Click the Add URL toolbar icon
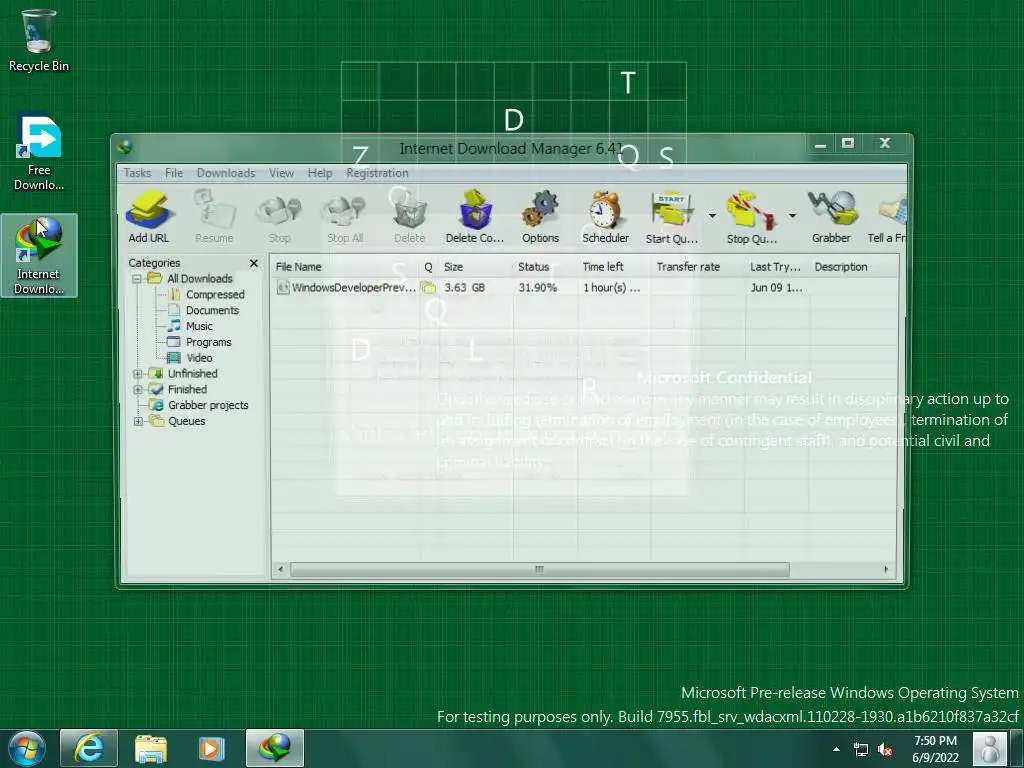1024x768 pixels. point(149,217)
